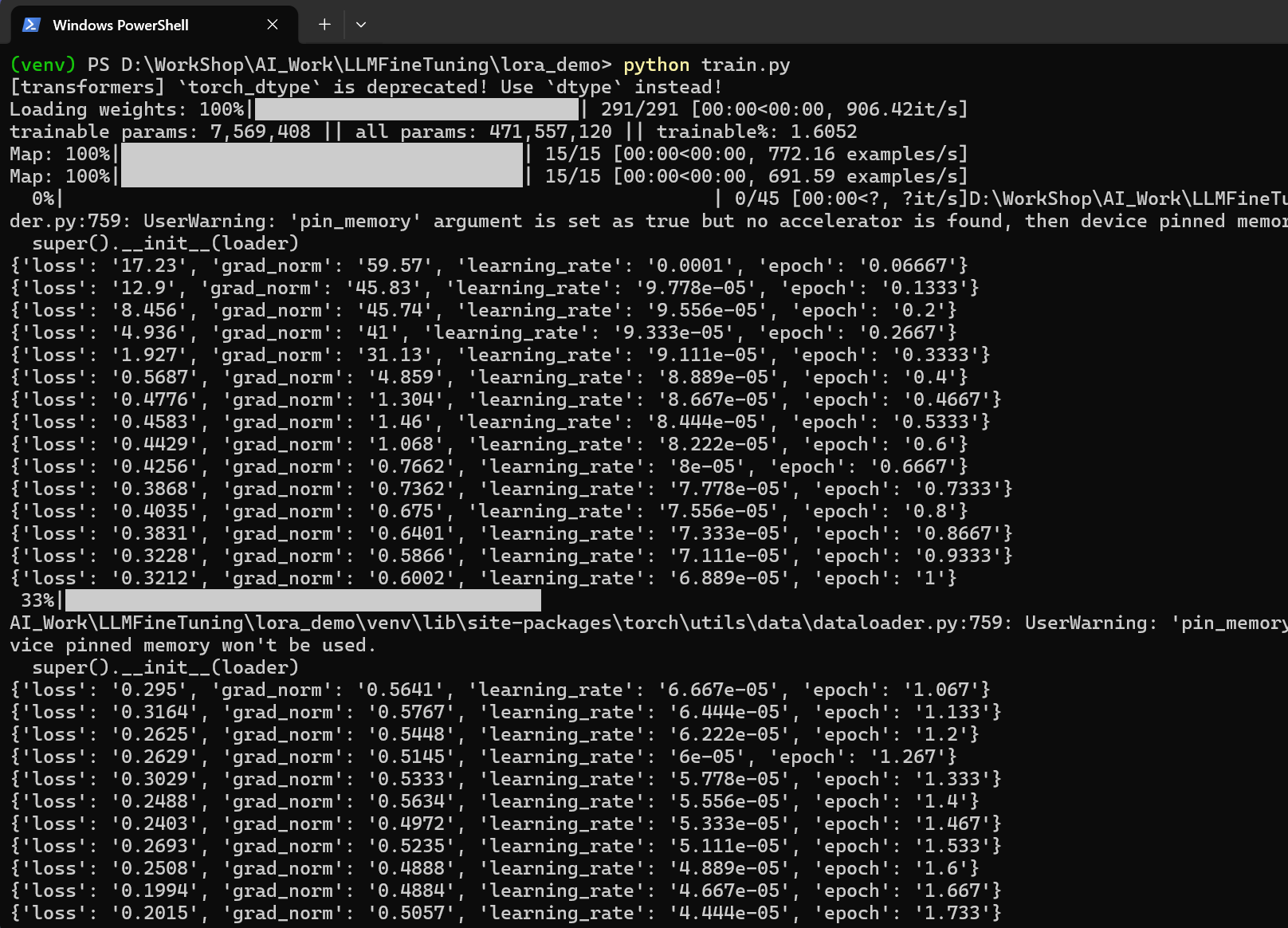Click the line with loss '8.456'

pos(484,310)
